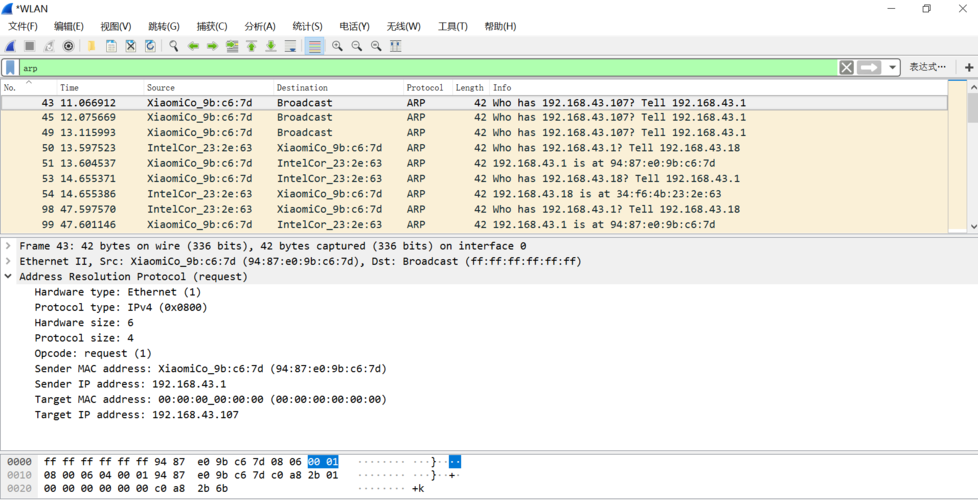Select packet number 45 row
This screenshot has height=500, width=978.
[474, 117]
